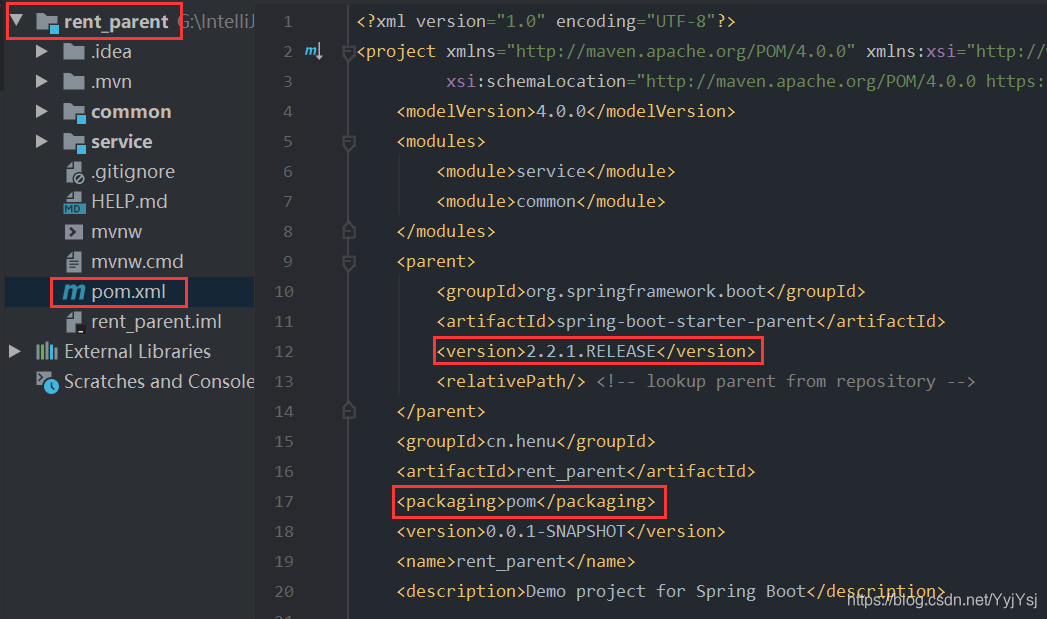Click the version 2.2.1.RELEASE line
1047x619 pixels.
pos(596,351)
